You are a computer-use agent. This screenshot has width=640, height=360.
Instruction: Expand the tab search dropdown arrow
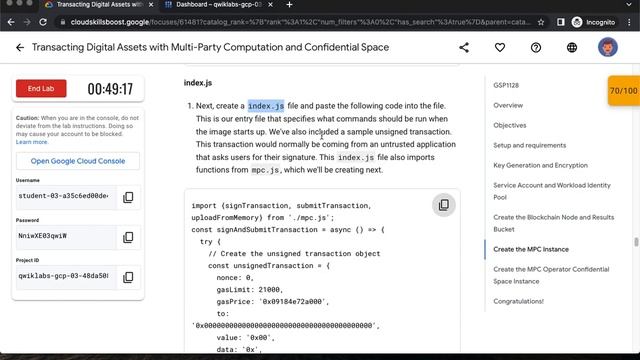[x=629, y=4]
